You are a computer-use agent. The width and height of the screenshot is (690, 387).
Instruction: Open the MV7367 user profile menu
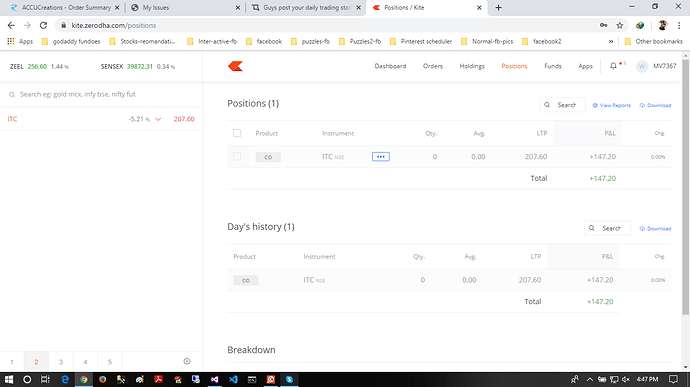coord(656,66)
